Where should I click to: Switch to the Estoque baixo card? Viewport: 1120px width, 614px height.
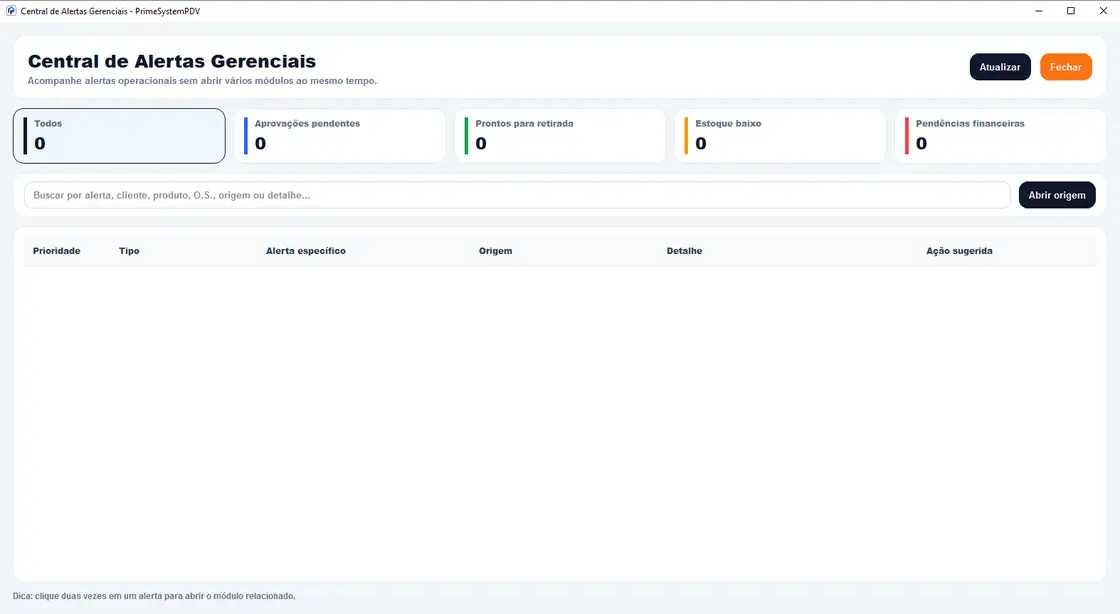[780, 136]
